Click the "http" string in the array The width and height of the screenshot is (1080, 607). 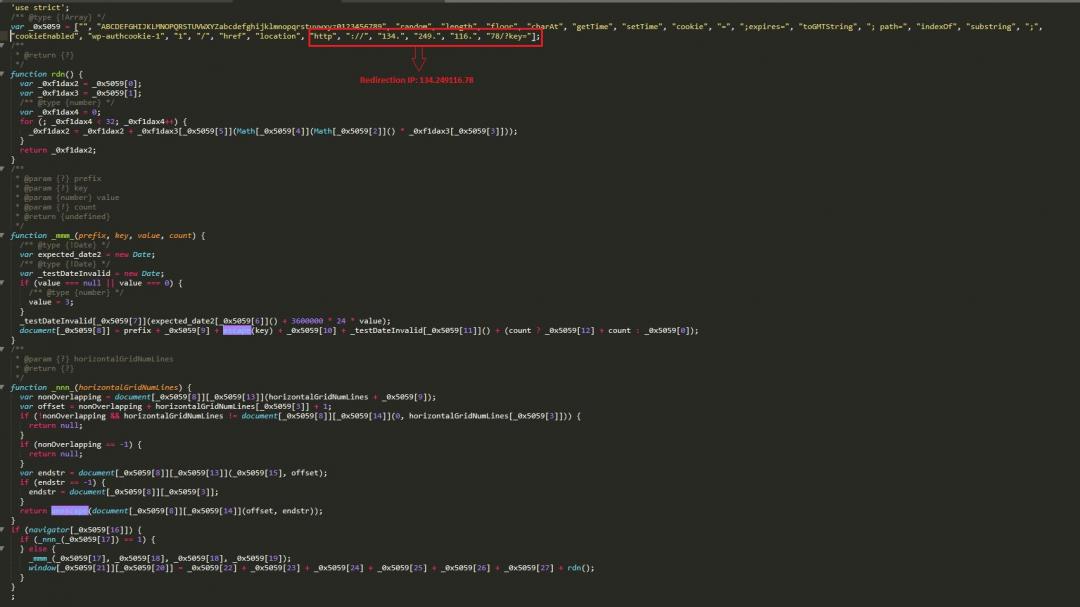coord(323,36)
